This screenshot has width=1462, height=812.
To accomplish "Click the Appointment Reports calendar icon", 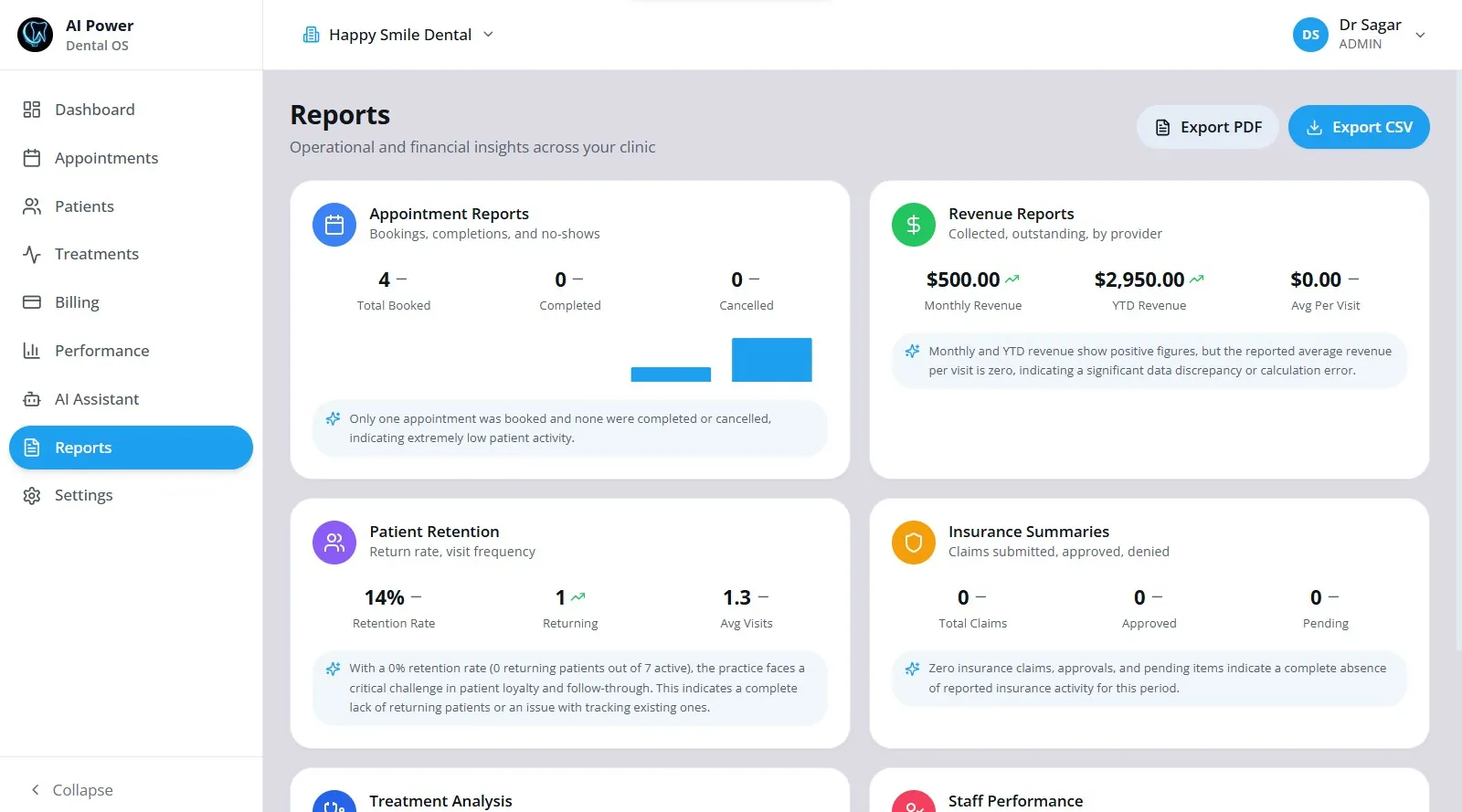I will [334, 225].
